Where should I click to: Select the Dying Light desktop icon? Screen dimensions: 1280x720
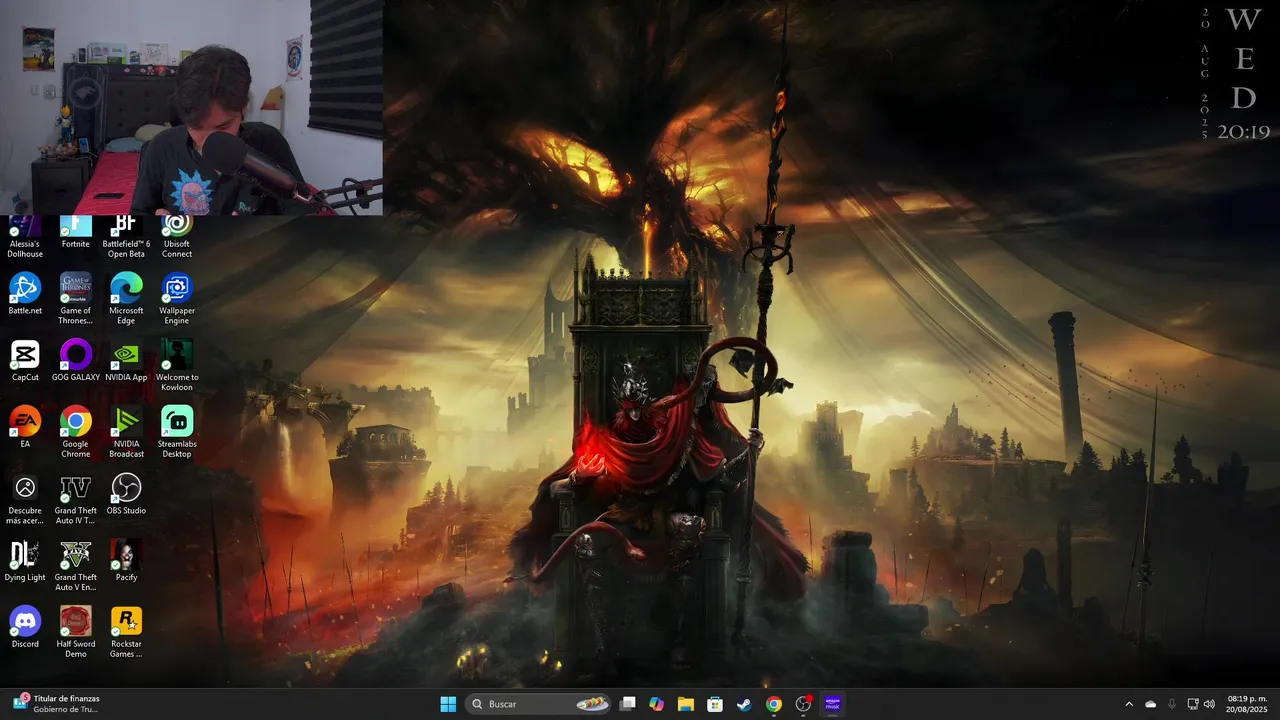[x=25, y=561]
